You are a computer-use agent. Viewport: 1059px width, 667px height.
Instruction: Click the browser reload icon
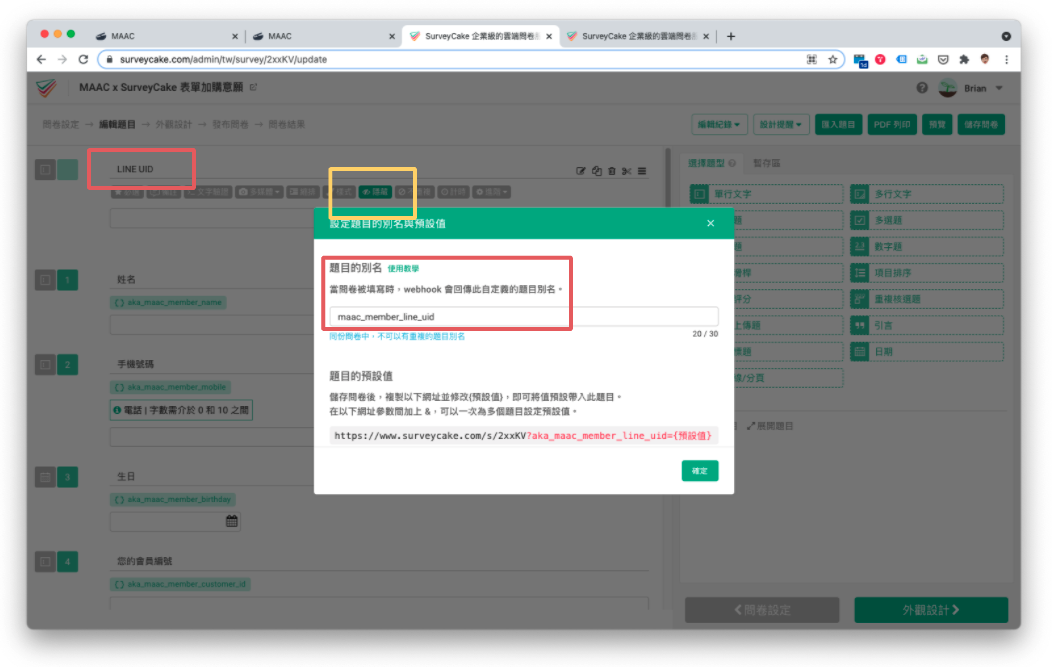coord(83,59)
